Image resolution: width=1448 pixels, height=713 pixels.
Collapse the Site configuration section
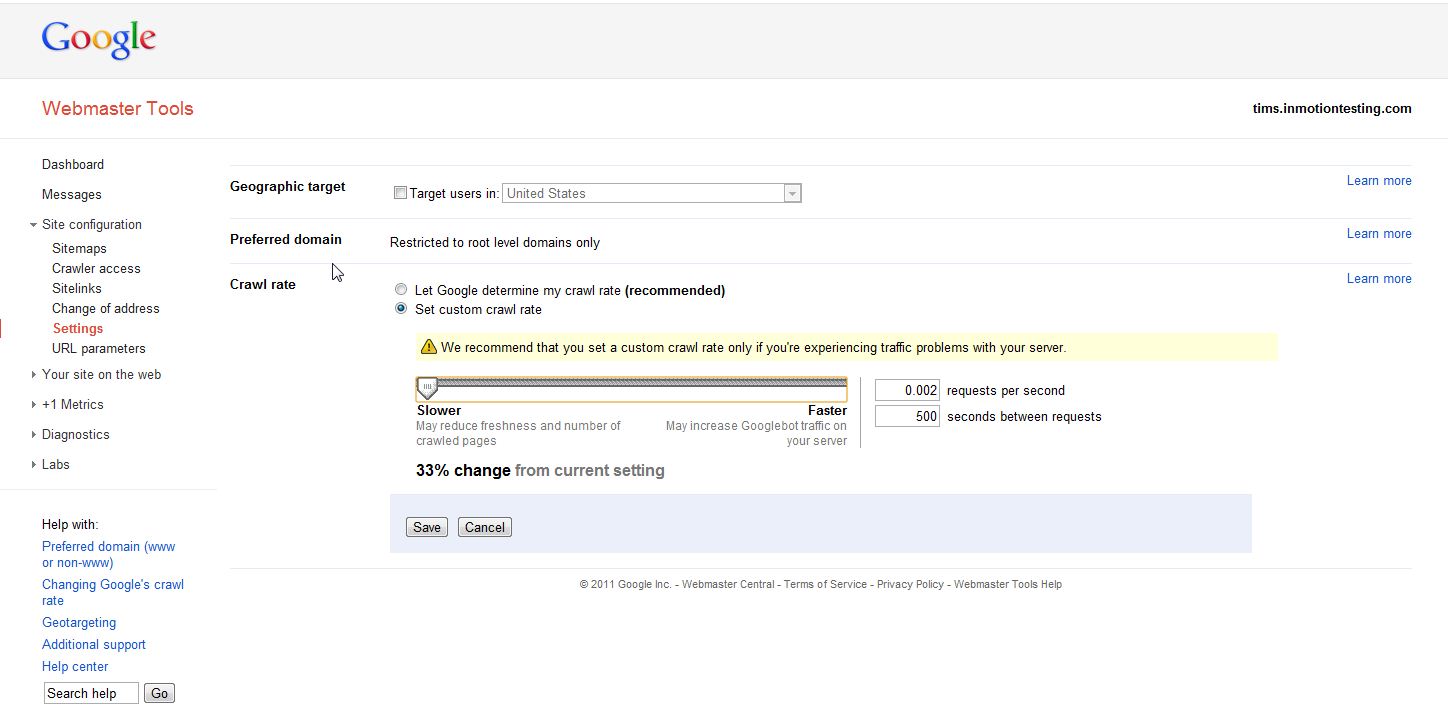pos(34,225)
